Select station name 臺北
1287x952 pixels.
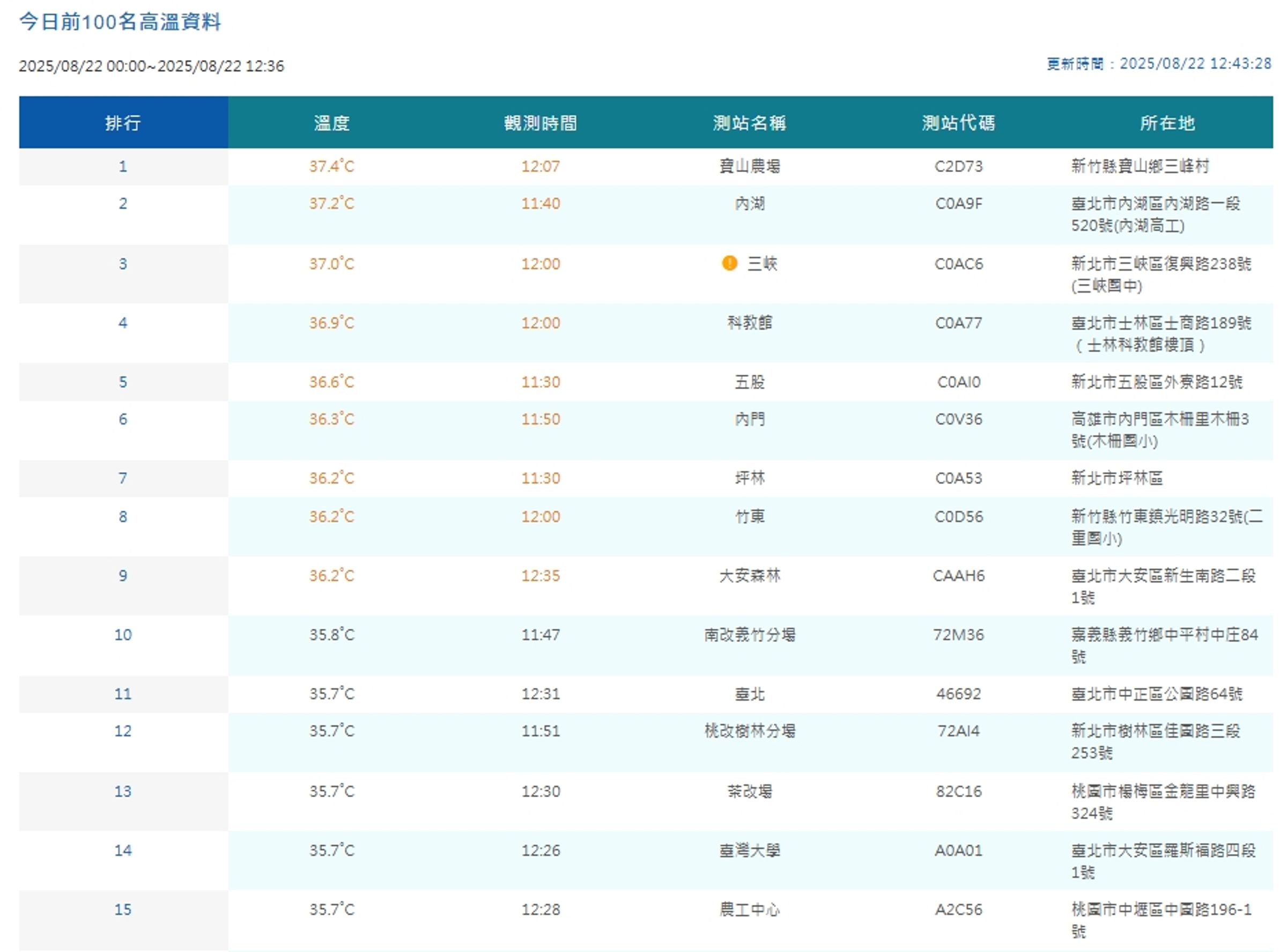750,694
